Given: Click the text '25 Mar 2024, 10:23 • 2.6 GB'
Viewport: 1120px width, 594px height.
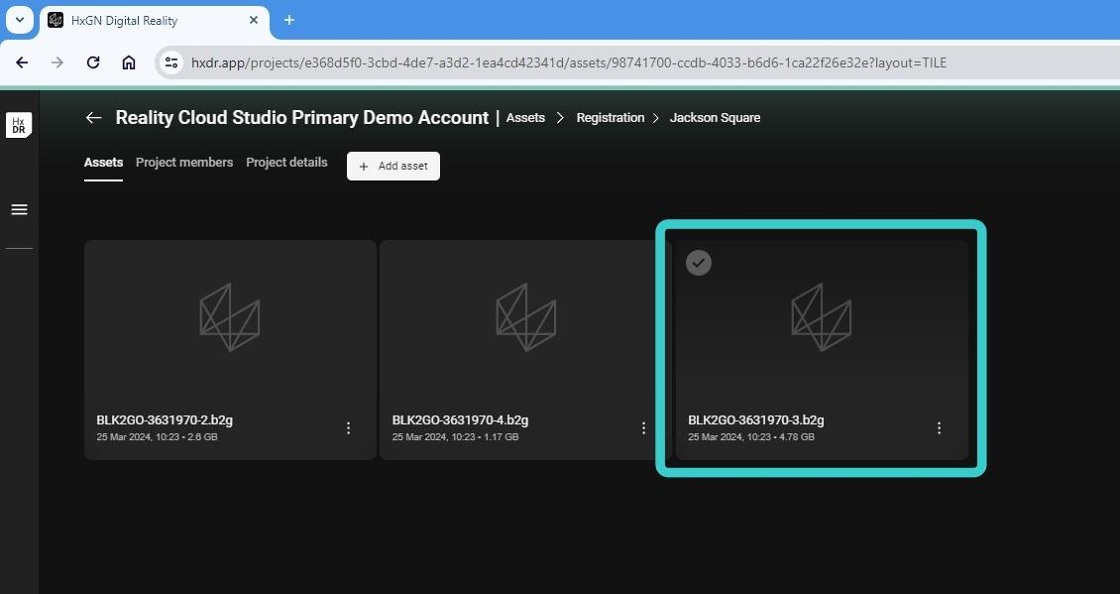Looking at the screenshot, I should (x=157, y=437).
